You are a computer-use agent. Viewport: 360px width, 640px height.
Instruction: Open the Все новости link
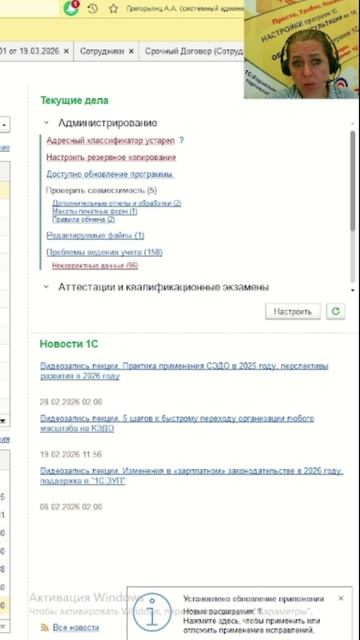click(x=76, y=628)
